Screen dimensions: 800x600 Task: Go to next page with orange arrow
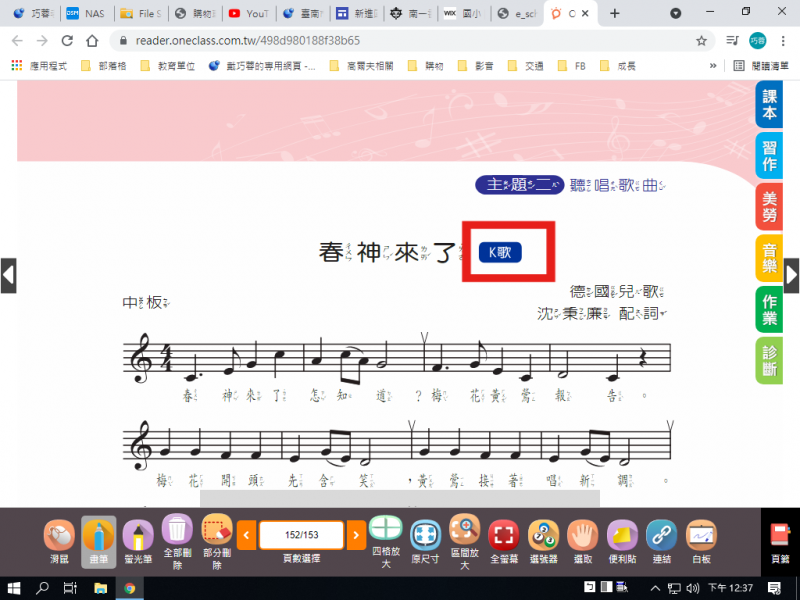click(356, 536)
